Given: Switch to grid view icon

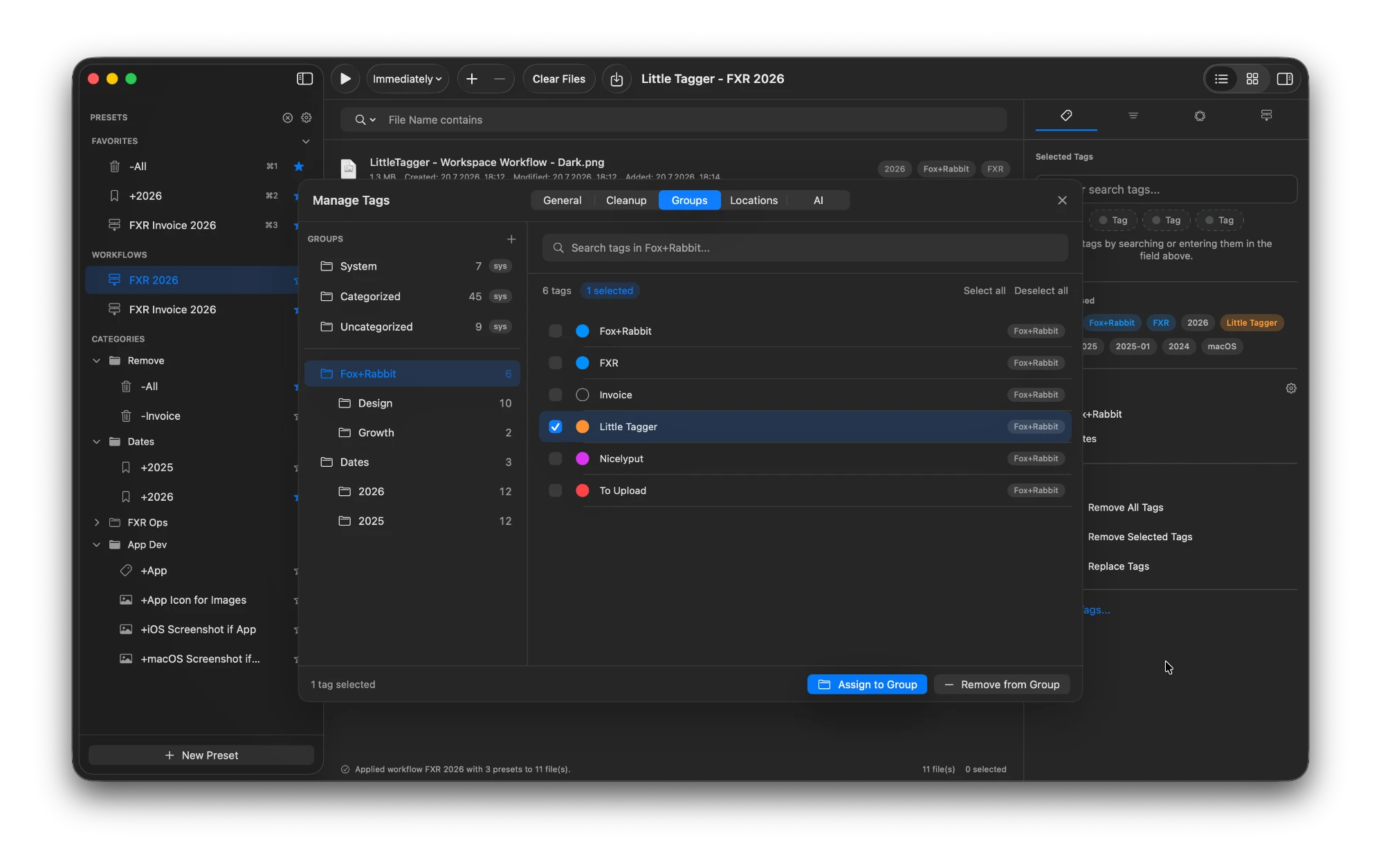Looking at the screenshot, I should [1252, 79].
